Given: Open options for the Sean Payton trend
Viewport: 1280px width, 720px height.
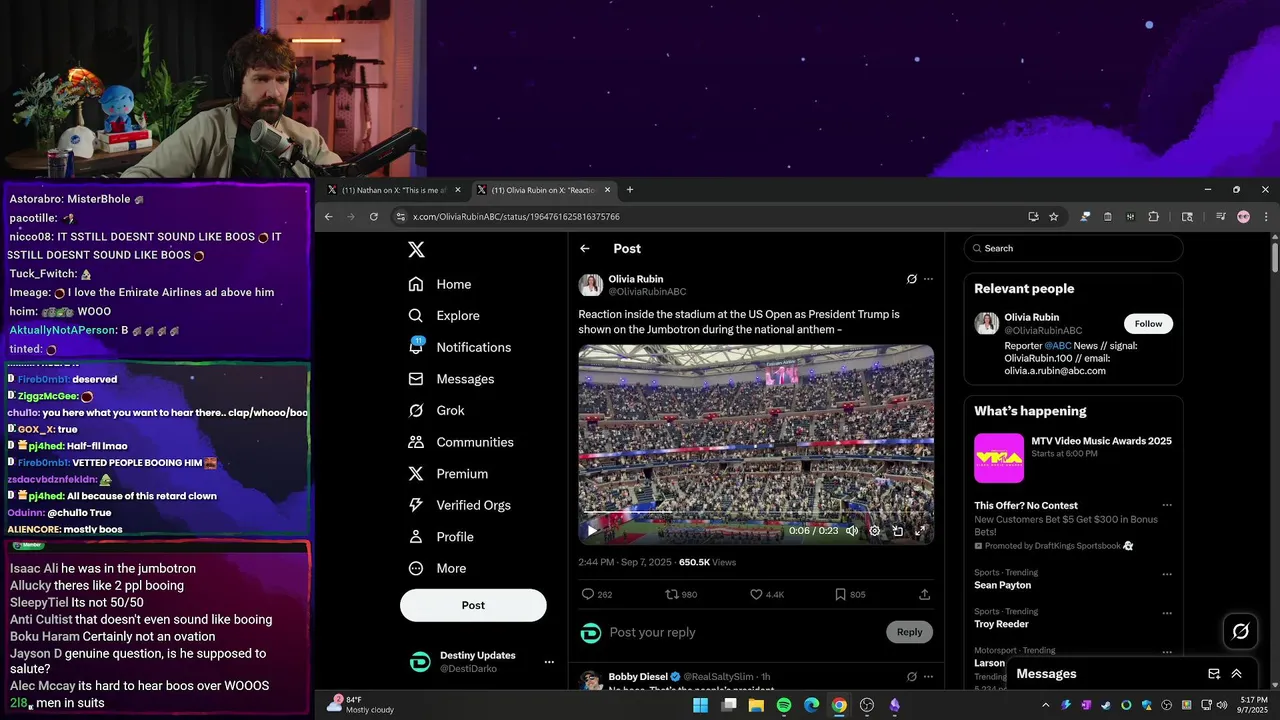Looking at the screenshot, I should 1166,574.
